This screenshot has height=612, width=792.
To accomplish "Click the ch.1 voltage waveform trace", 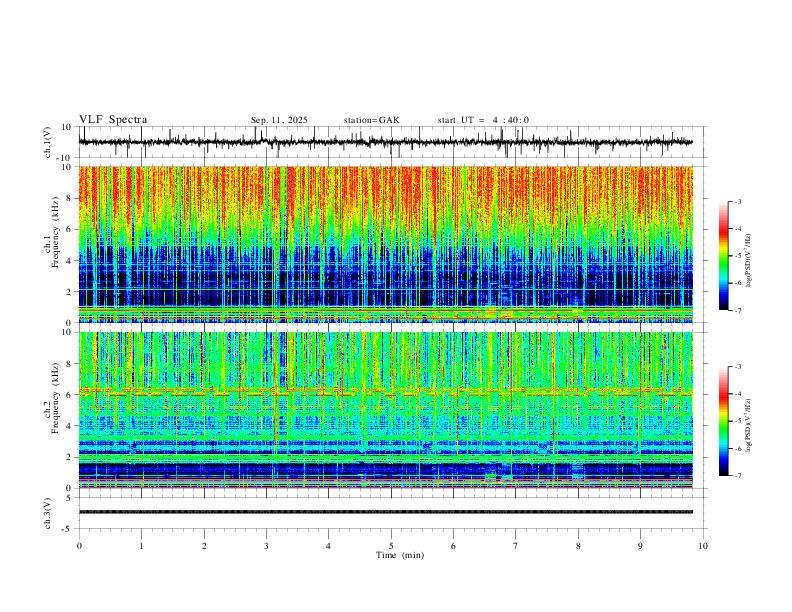I will [x=385, y=142].
